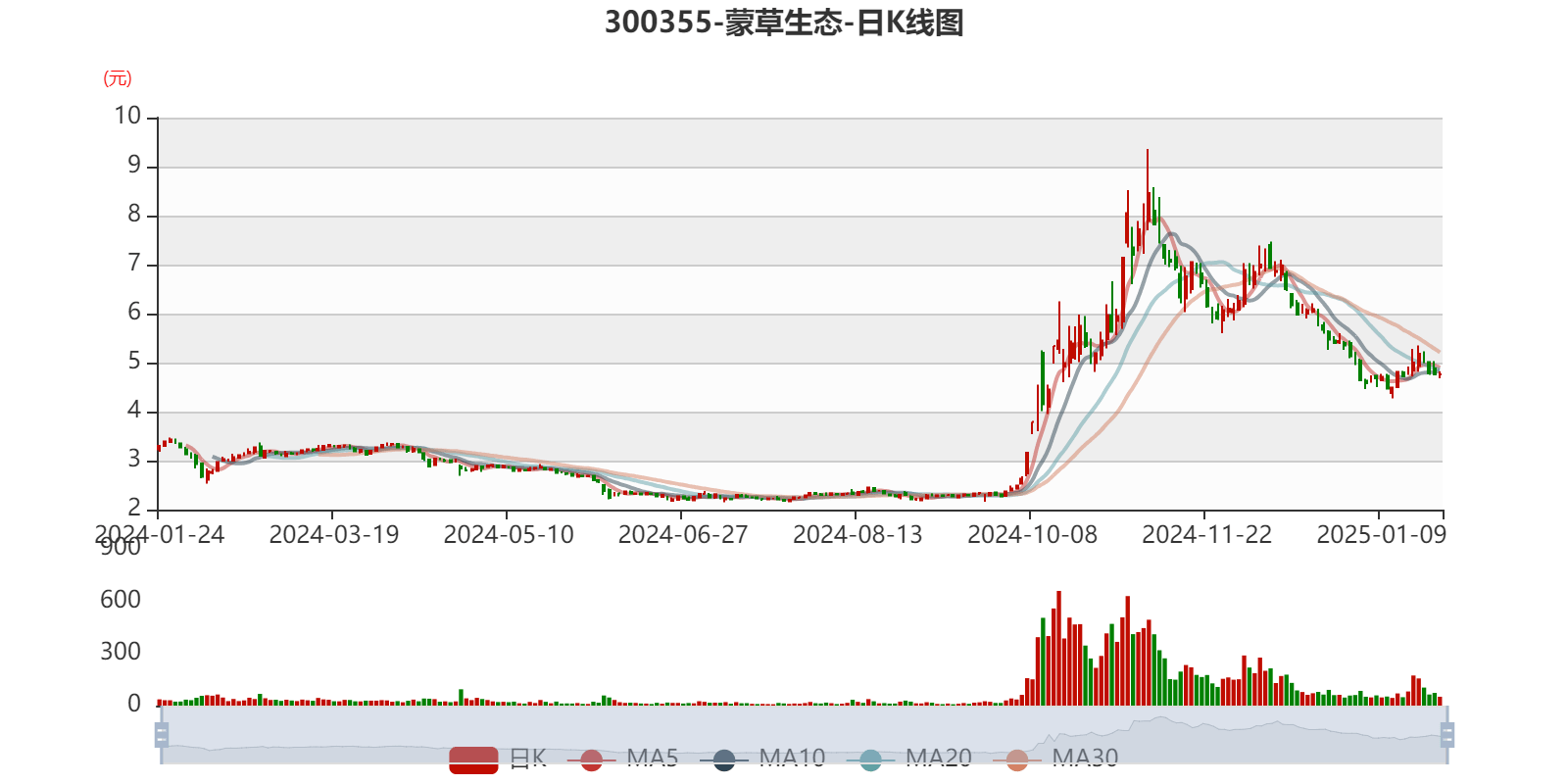Viewport: 1568px width, 784px height.
Task: Click the volume axis label 600
Action: [x=121, y=600]
